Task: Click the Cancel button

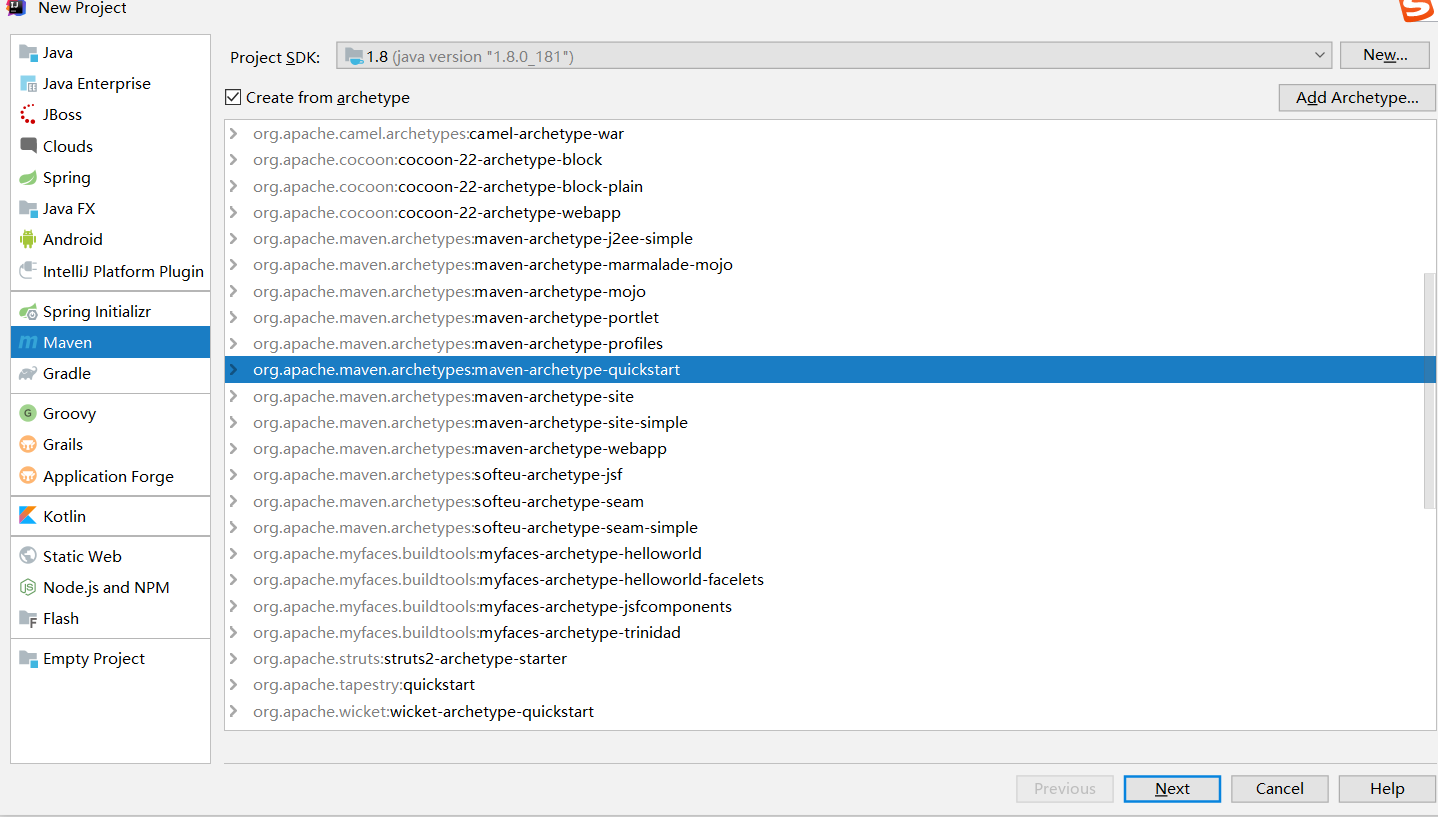Action: (x=1280, y=789)
